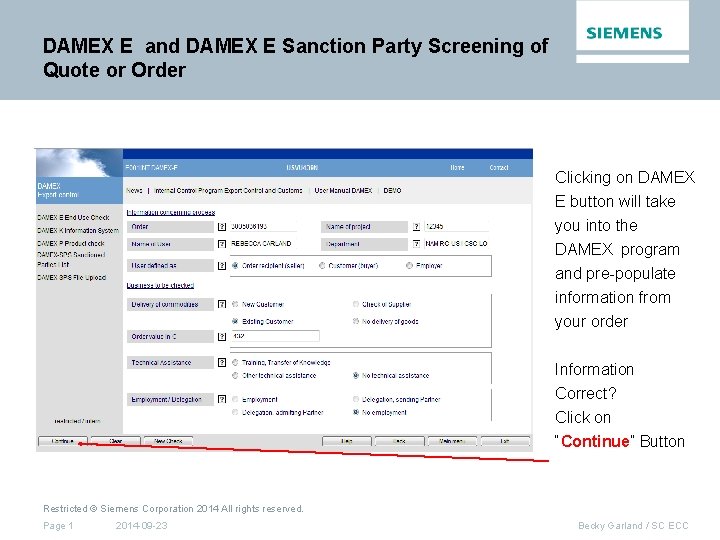The width and height of the screenshot is (720, 540).
Task: Click the Clear button
Action: click(116, 441)
